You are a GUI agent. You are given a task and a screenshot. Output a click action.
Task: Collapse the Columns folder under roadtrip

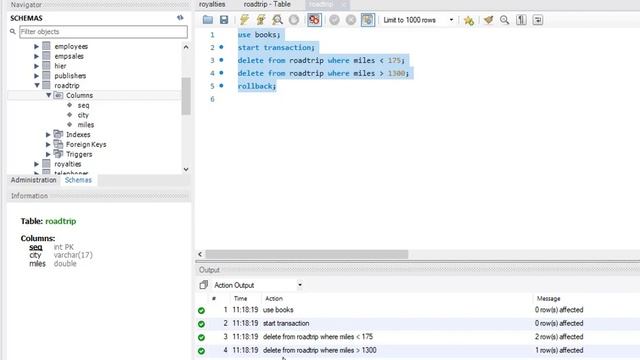(x=49, y=95)
